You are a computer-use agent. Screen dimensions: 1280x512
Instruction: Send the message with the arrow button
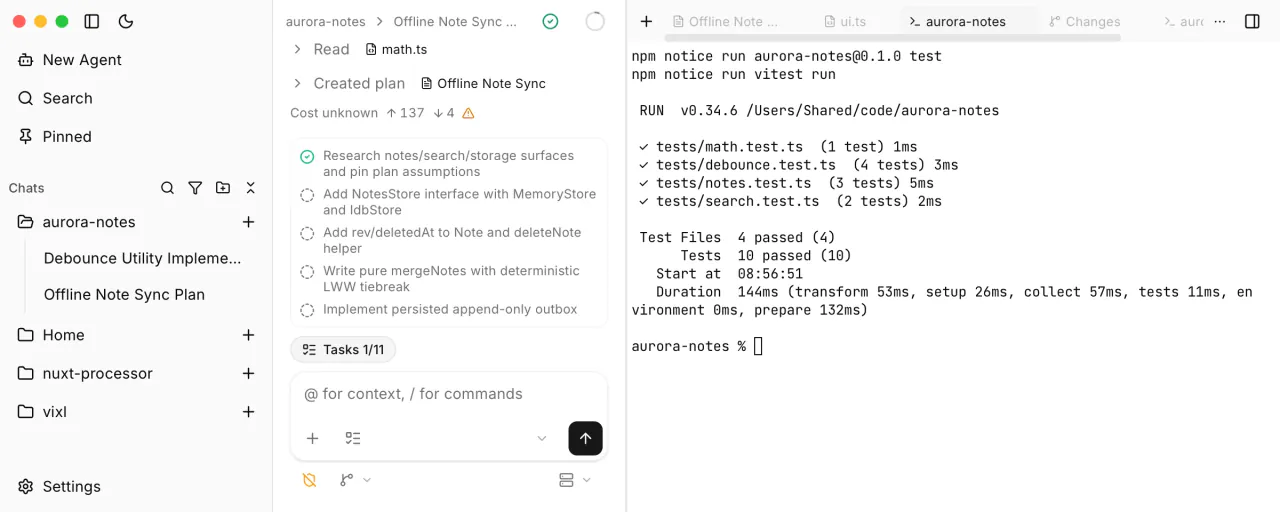[585, 438]
